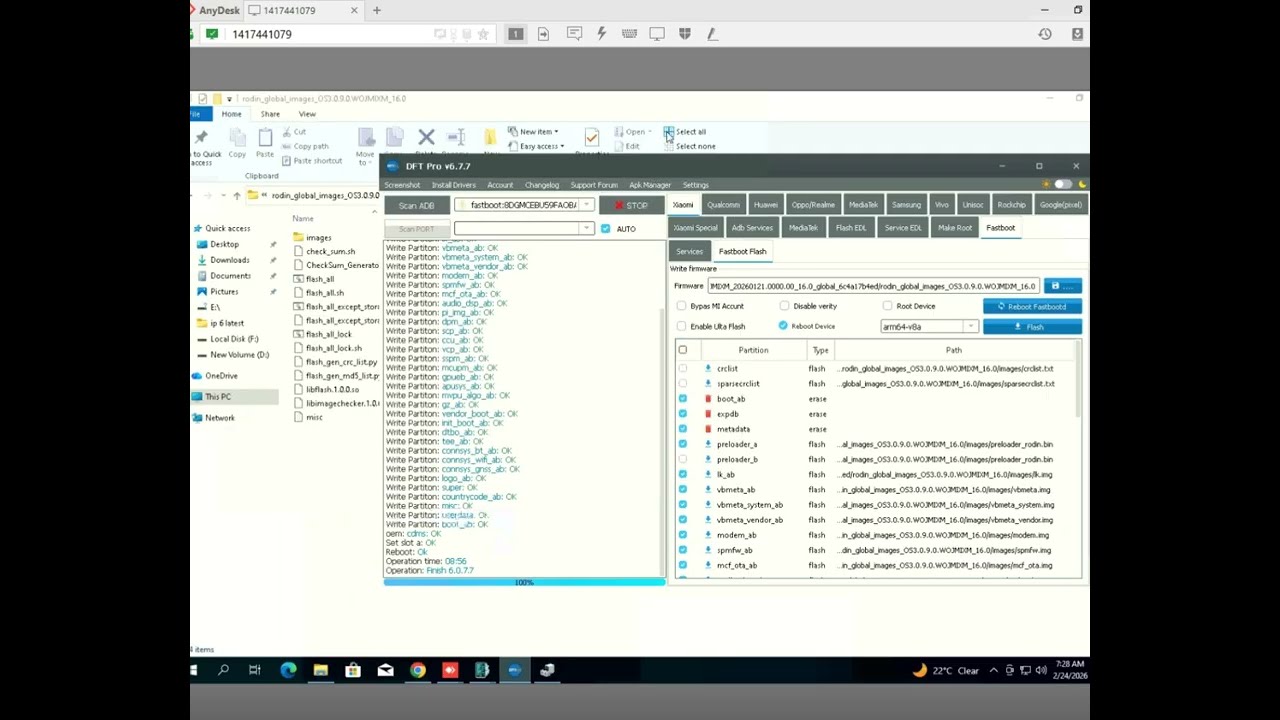1280x720 pixels.
Task: Click AnyDesk file transfer arrow icon
Action: click(543, 34)
